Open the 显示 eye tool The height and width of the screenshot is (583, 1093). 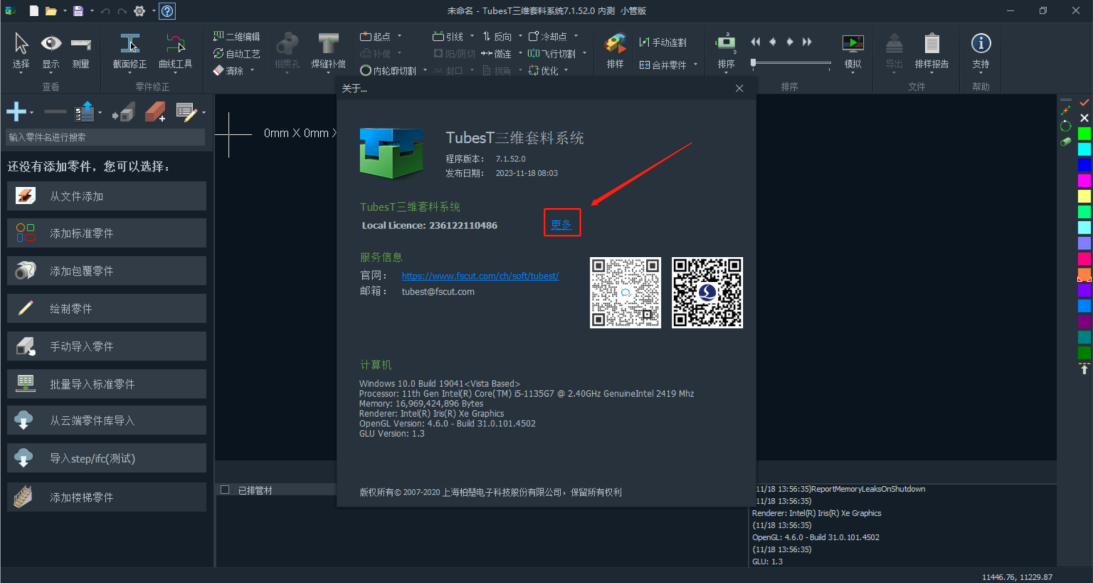(51, 50)
